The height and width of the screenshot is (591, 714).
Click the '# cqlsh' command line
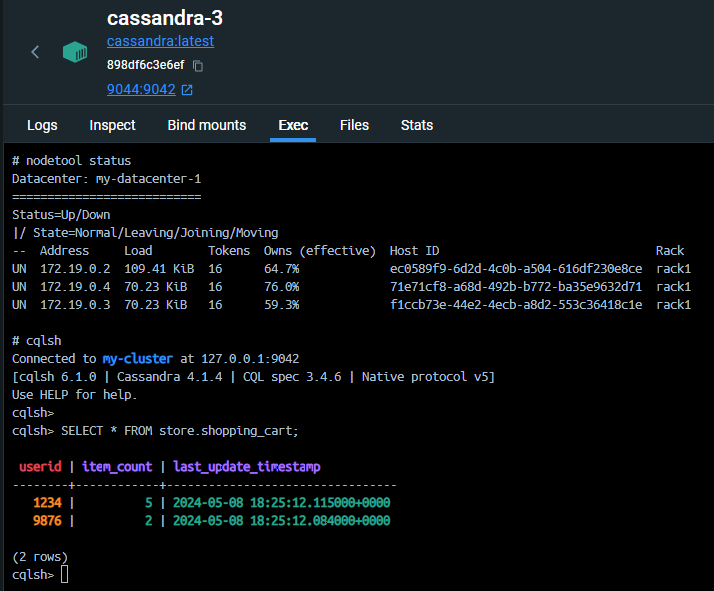click(36, 341)
